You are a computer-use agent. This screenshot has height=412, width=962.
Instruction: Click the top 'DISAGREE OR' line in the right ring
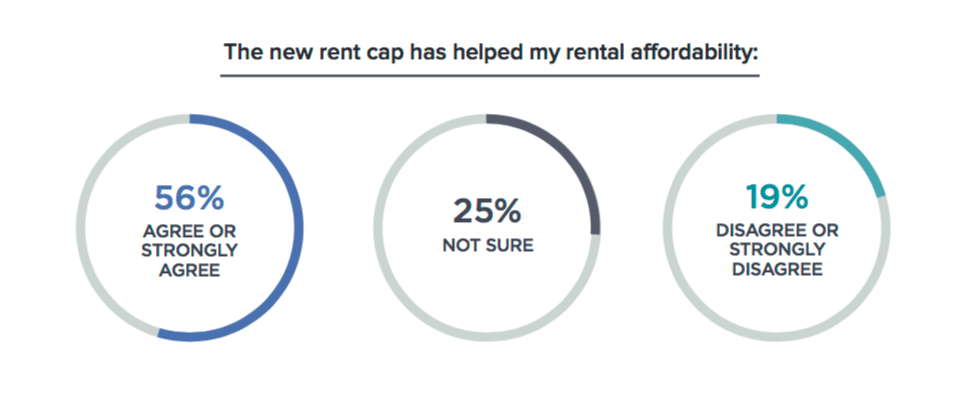coord(777,231)
